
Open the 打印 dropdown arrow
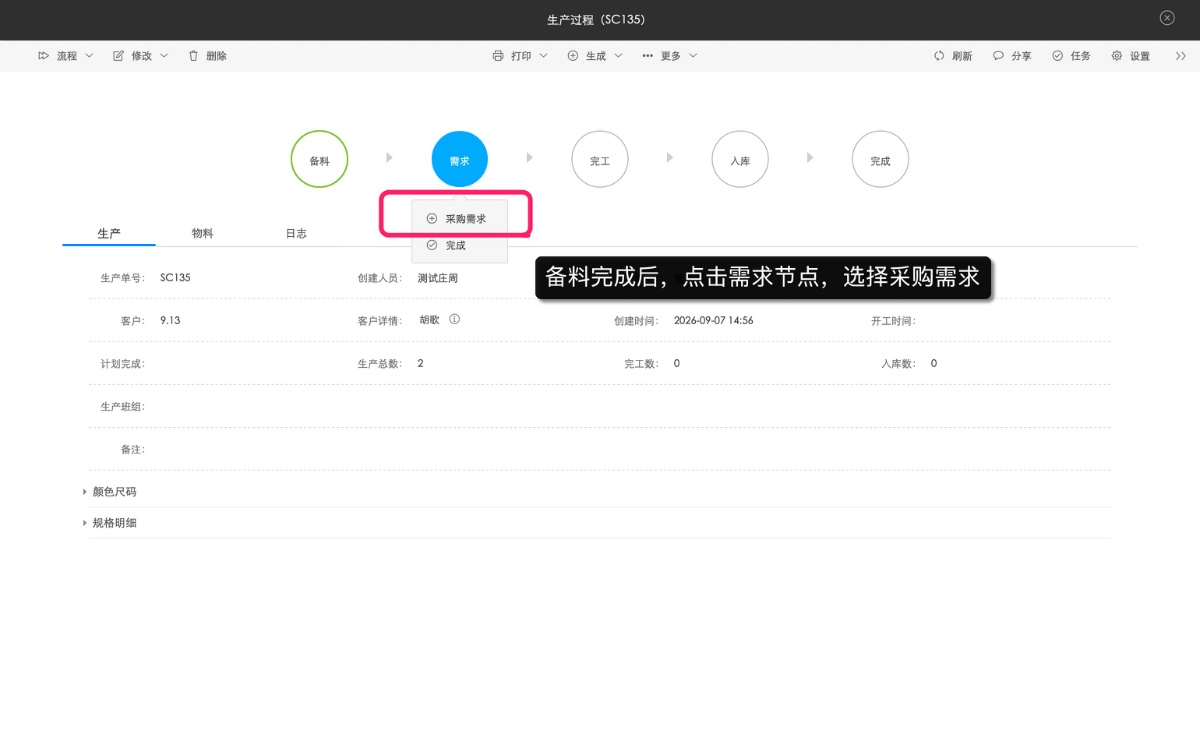(544, 56)
